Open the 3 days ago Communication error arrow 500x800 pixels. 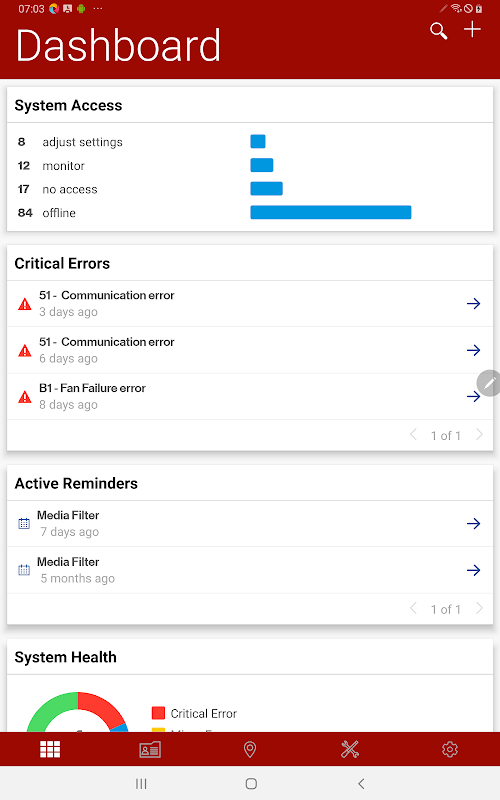473,304
